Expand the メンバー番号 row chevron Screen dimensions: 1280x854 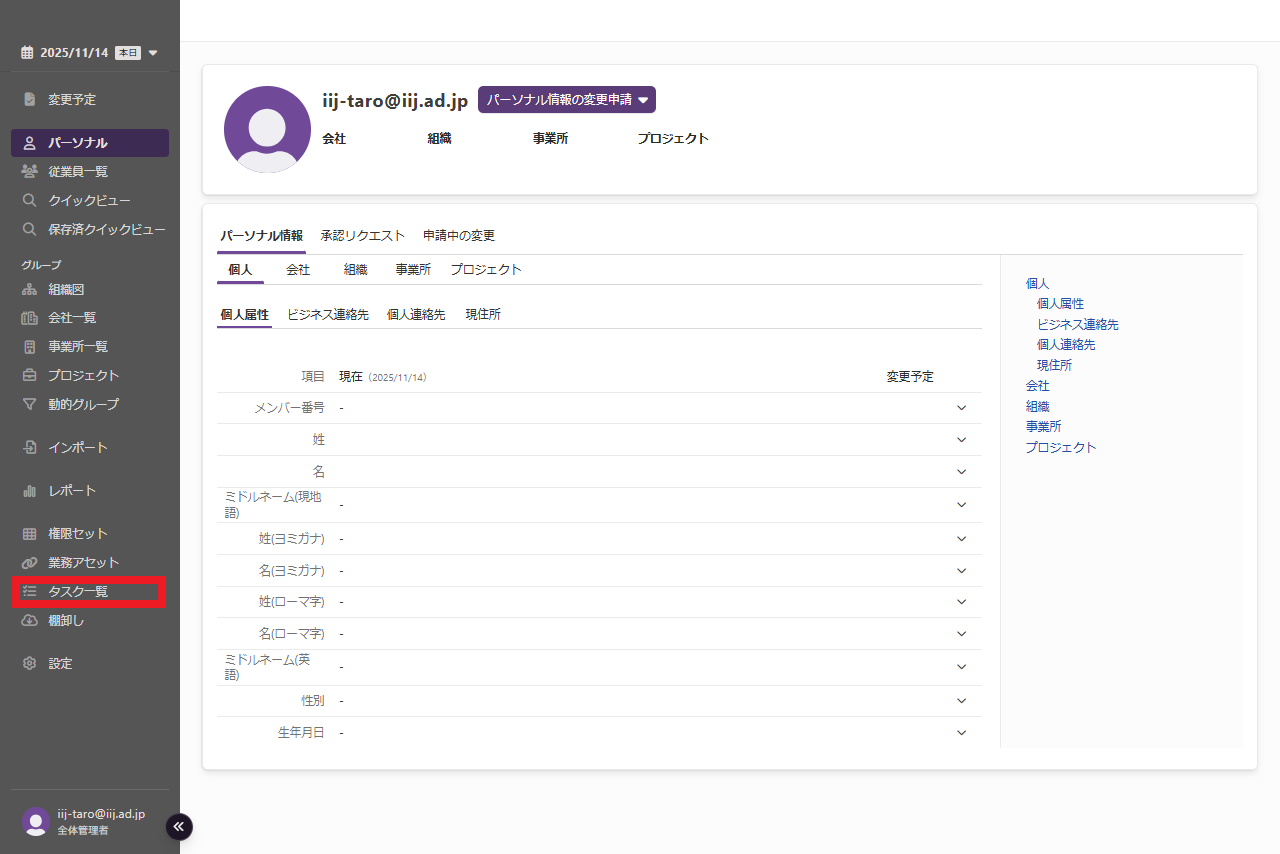(961, 408)
